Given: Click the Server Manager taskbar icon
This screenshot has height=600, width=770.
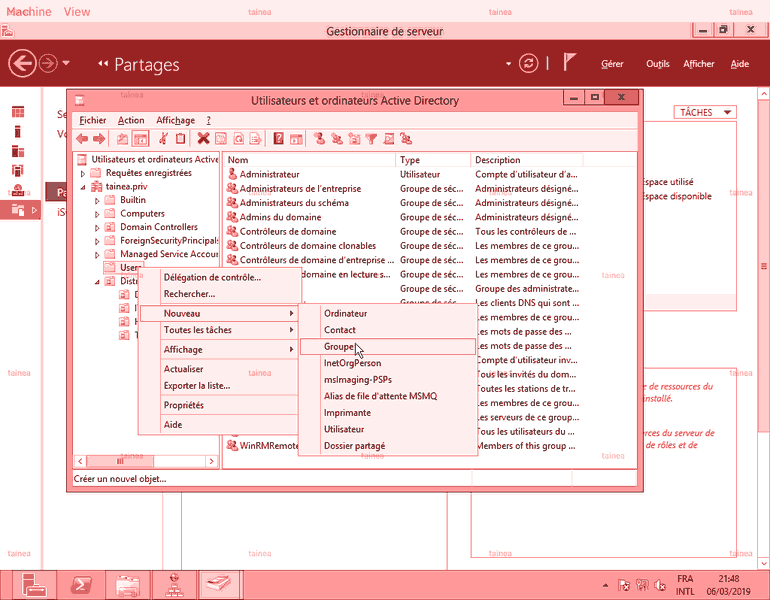Looking at the screenshot, I should click(34, 585).
